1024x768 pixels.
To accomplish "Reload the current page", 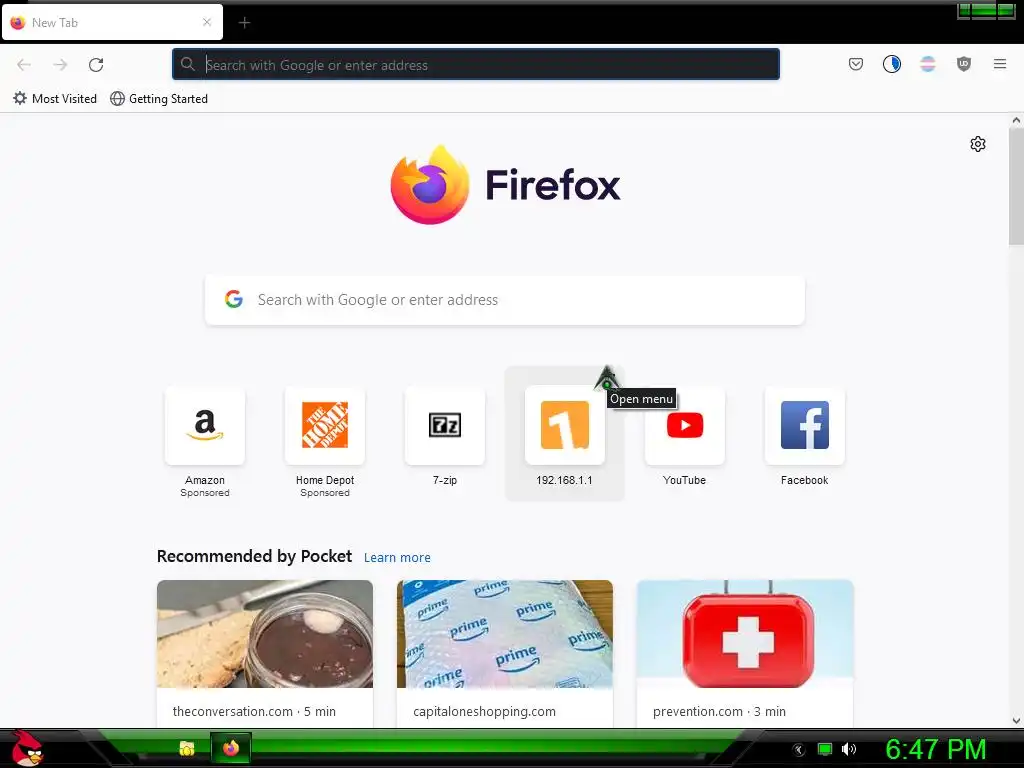I will (x=96, y=65).
